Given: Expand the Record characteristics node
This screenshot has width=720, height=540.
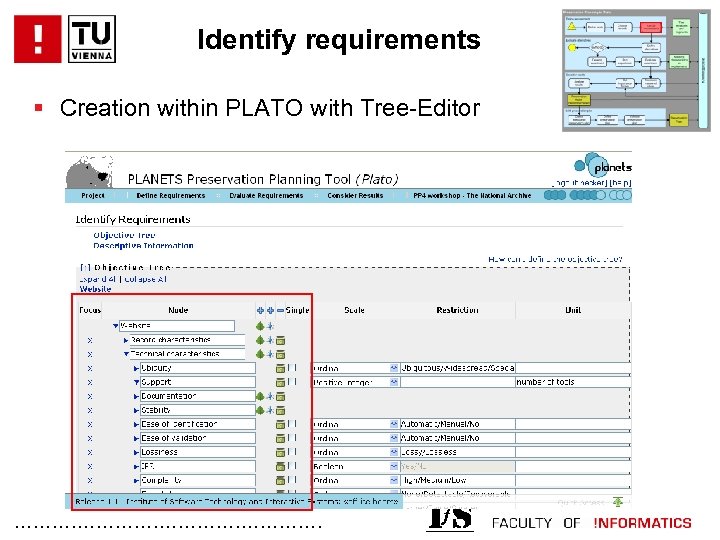Looking at the screenshot, I should click(126, 340).
